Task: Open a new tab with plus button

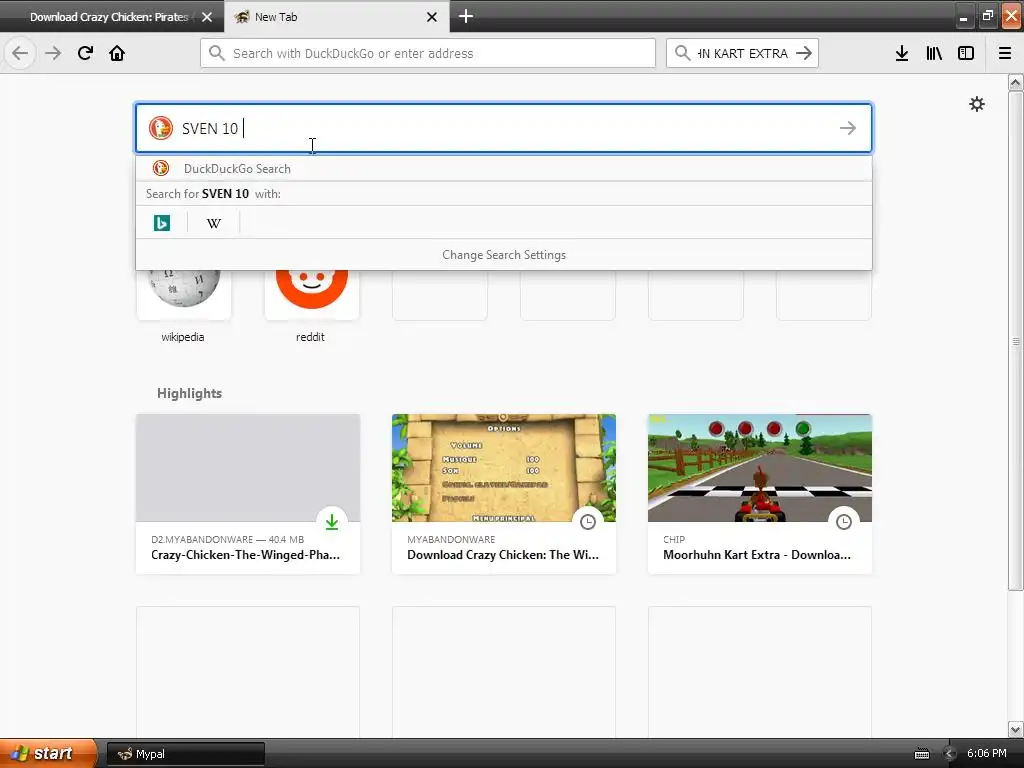Action: pos(466,16)
